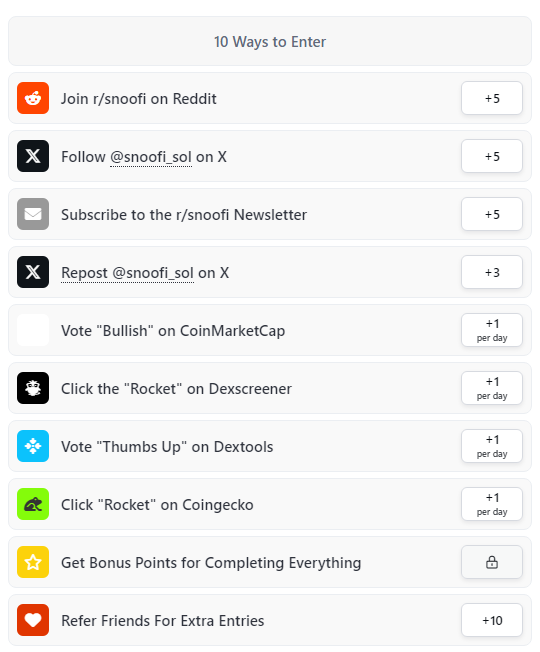The height and width of the screenshot is (652, 540).
Task: Click the locked bonus points button
Action: pos(492,562)
